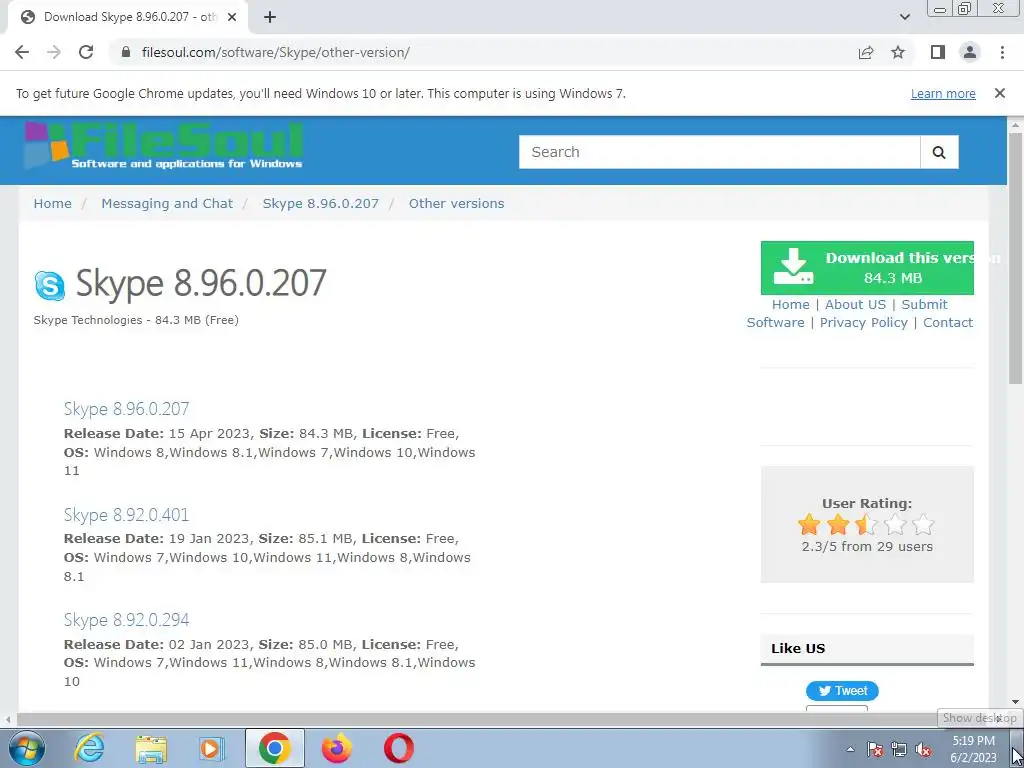Viewport: 1024px width, 768px height.
Task: Show hidden system tray icons
Action: point(850,749)
